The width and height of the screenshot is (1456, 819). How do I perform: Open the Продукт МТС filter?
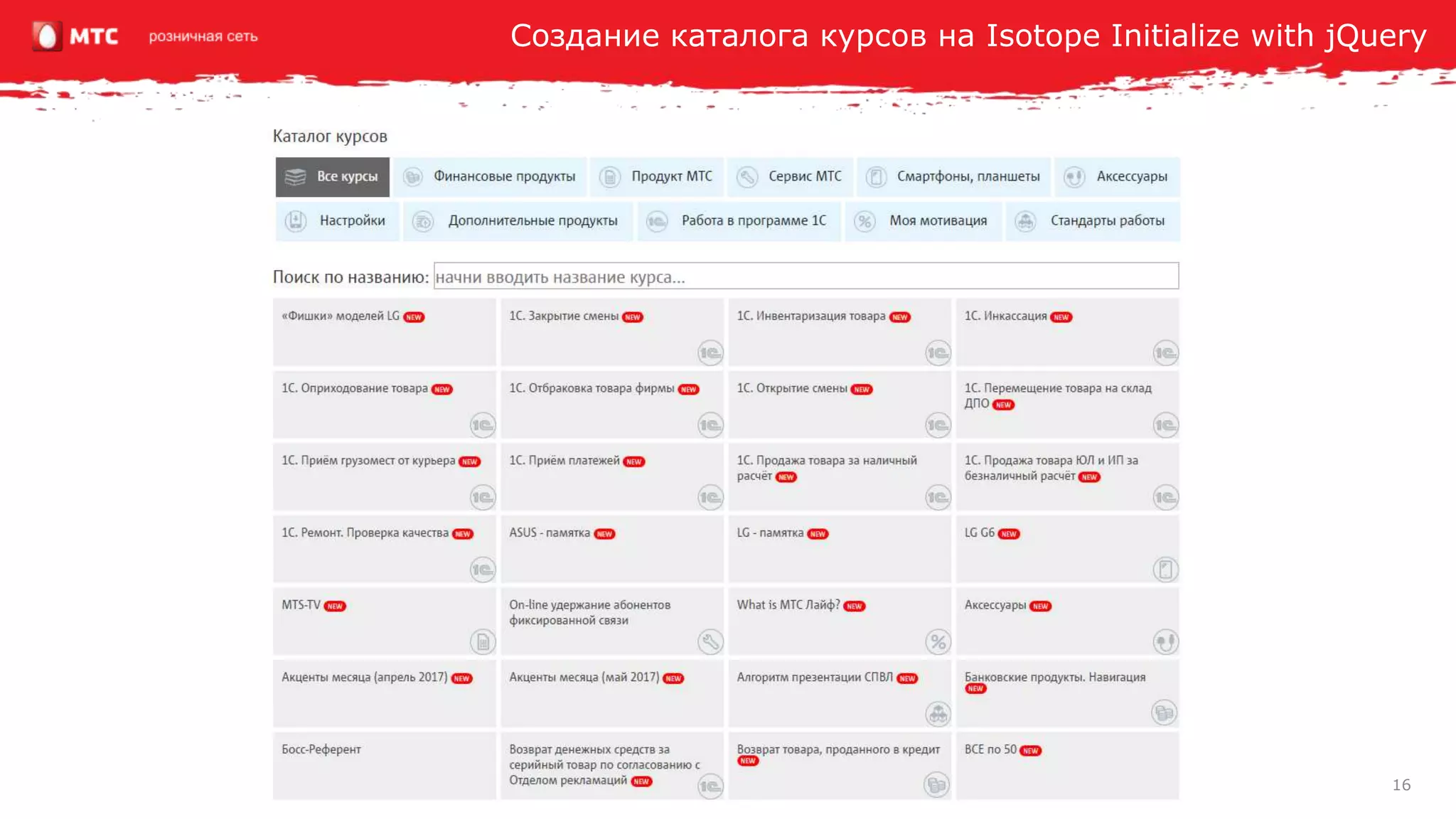tap(657, 177)
